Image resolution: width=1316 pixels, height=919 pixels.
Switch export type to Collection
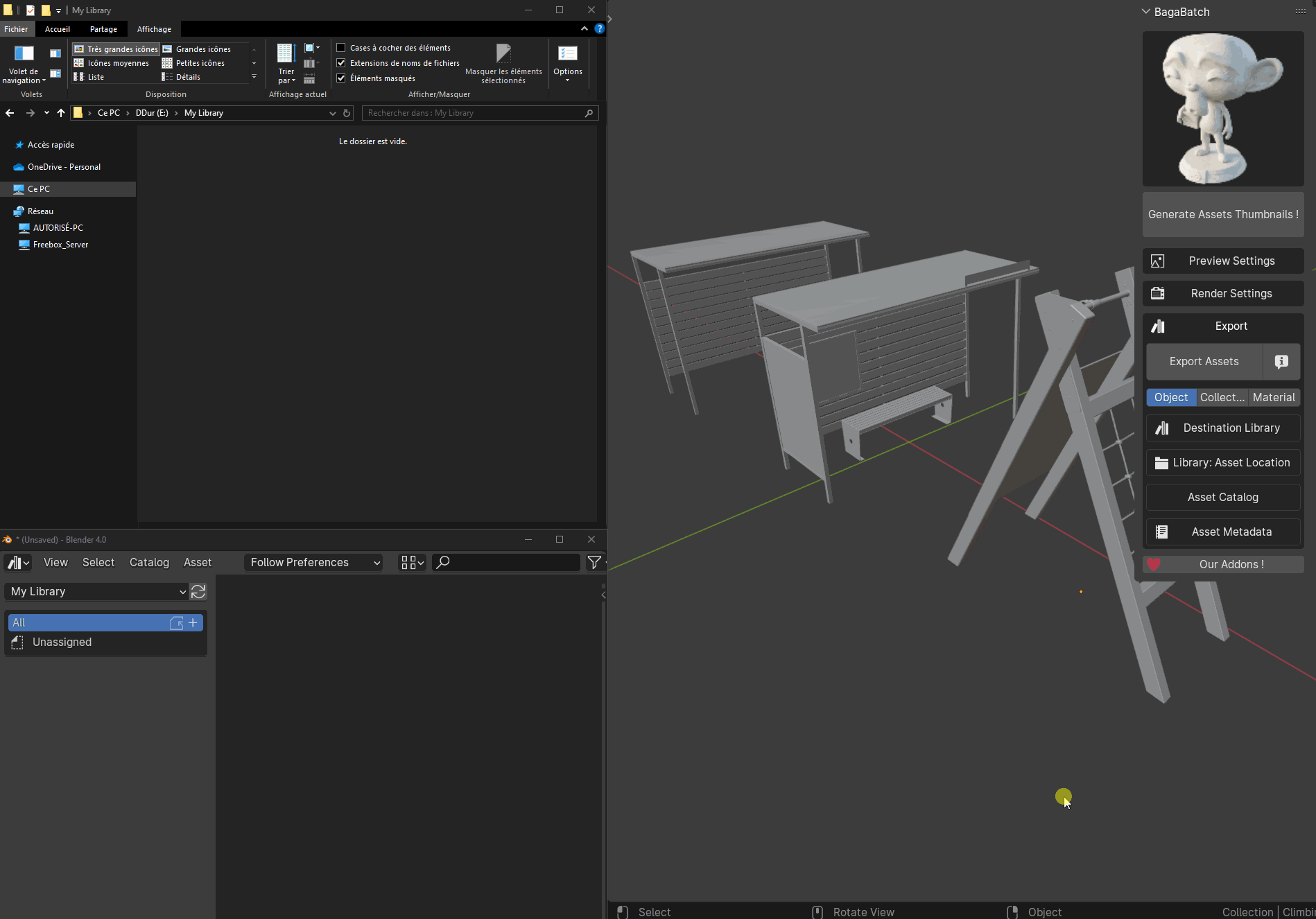coord(1222,398)
